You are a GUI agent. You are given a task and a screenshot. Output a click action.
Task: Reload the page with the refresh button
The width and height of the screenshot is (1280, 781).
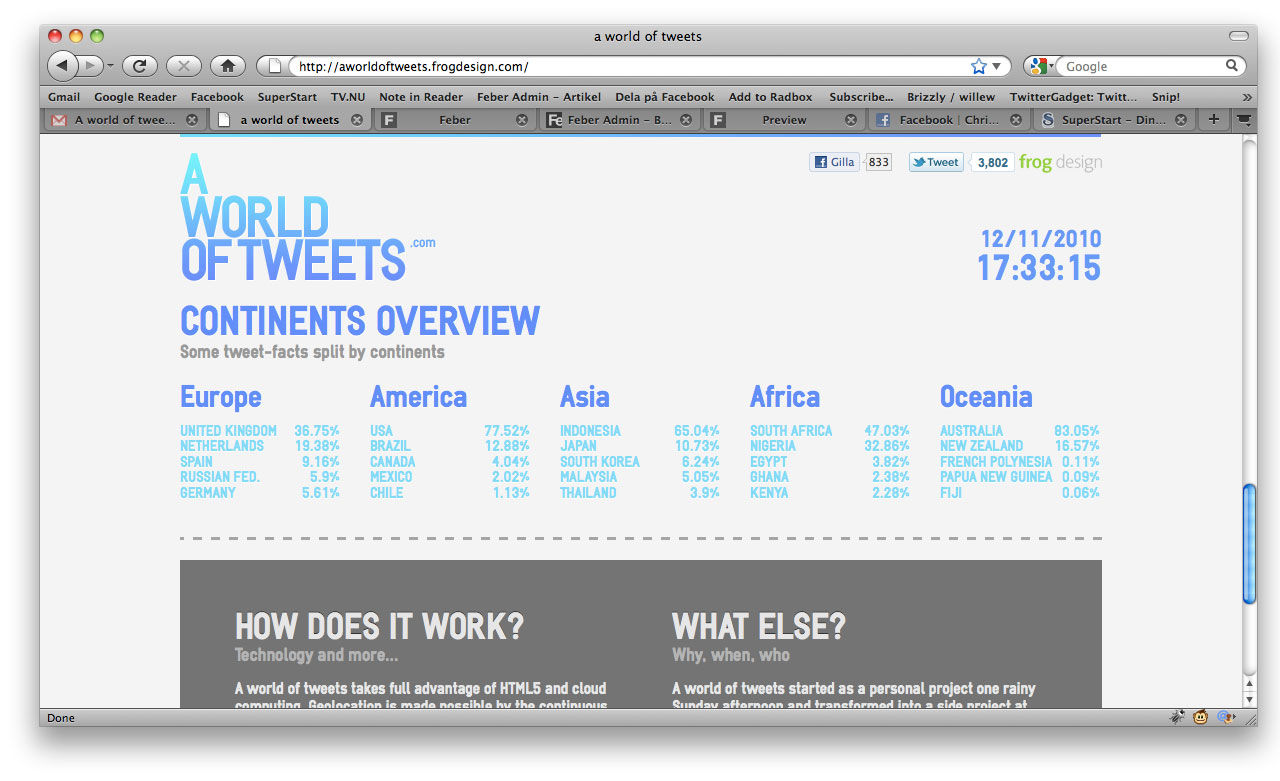(x=139, y=66)
